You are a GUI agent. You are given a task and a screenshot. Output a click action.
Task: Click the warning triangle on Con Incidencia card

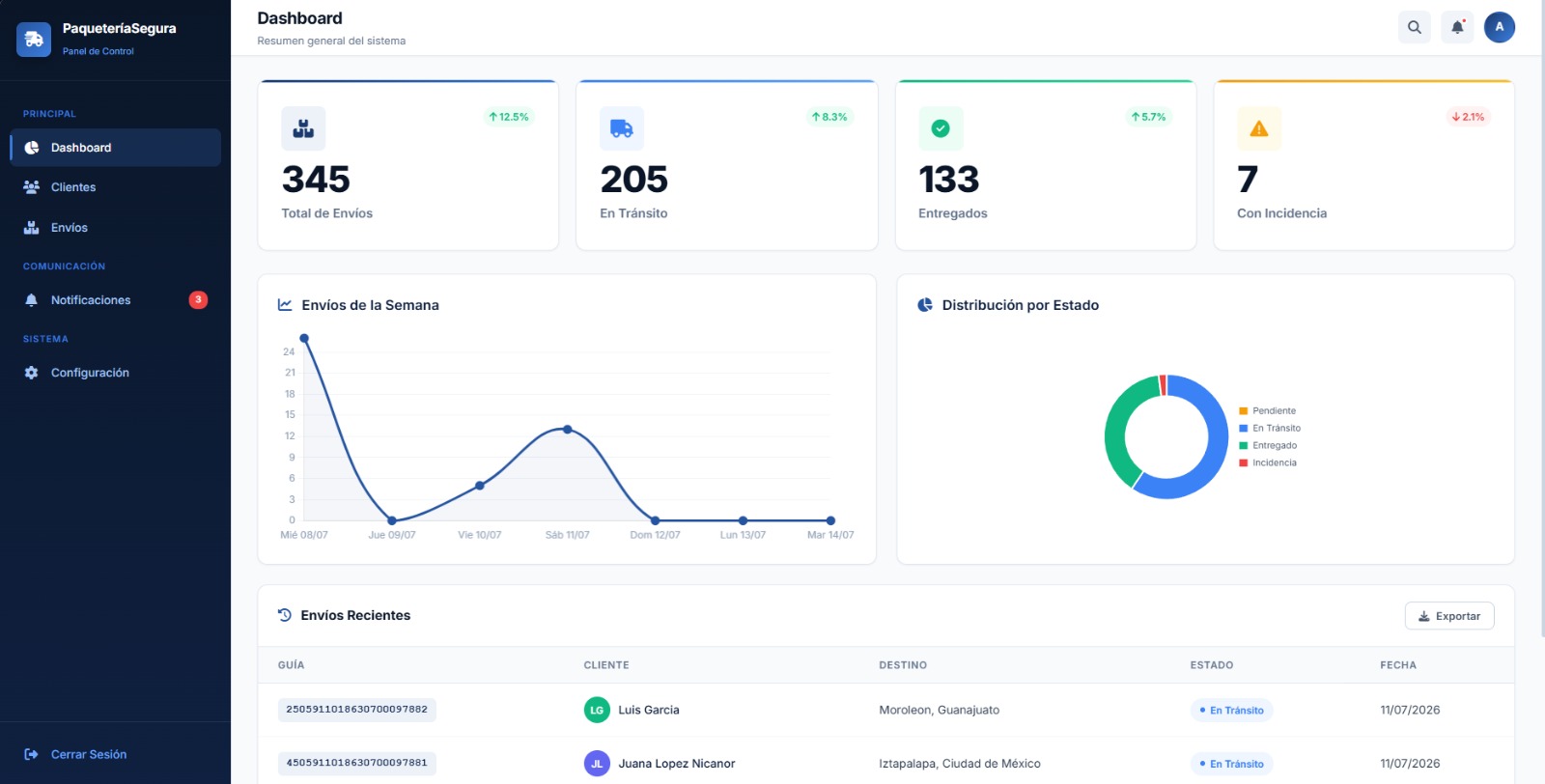pos(1259,128)
